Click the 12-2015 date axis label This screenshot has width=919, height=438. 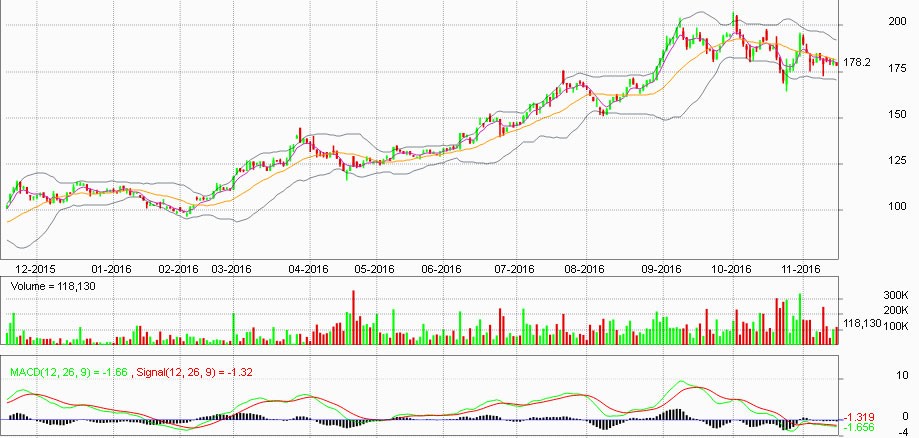coord(37,269)
